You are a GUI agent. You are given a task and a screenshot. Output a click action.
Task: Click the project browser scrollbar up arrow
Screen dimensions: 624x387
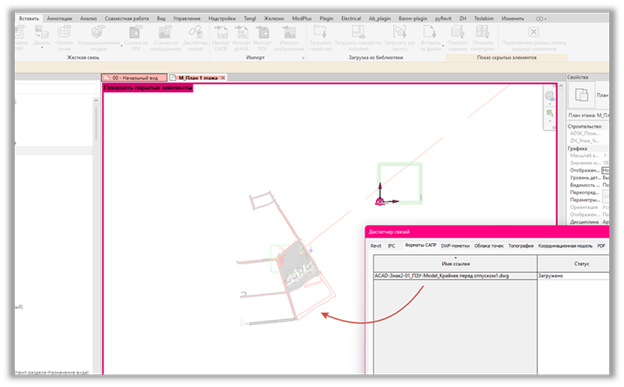[x=96, y=101]
